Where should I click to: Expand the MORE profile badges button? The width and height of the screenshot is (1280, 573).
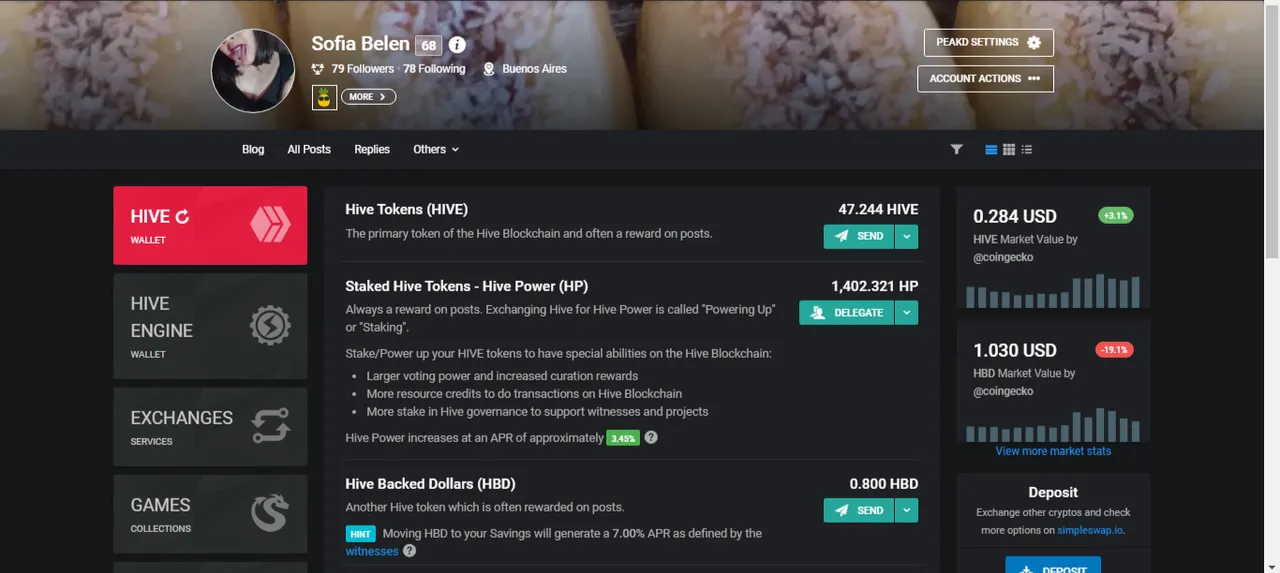coord(369,97)
